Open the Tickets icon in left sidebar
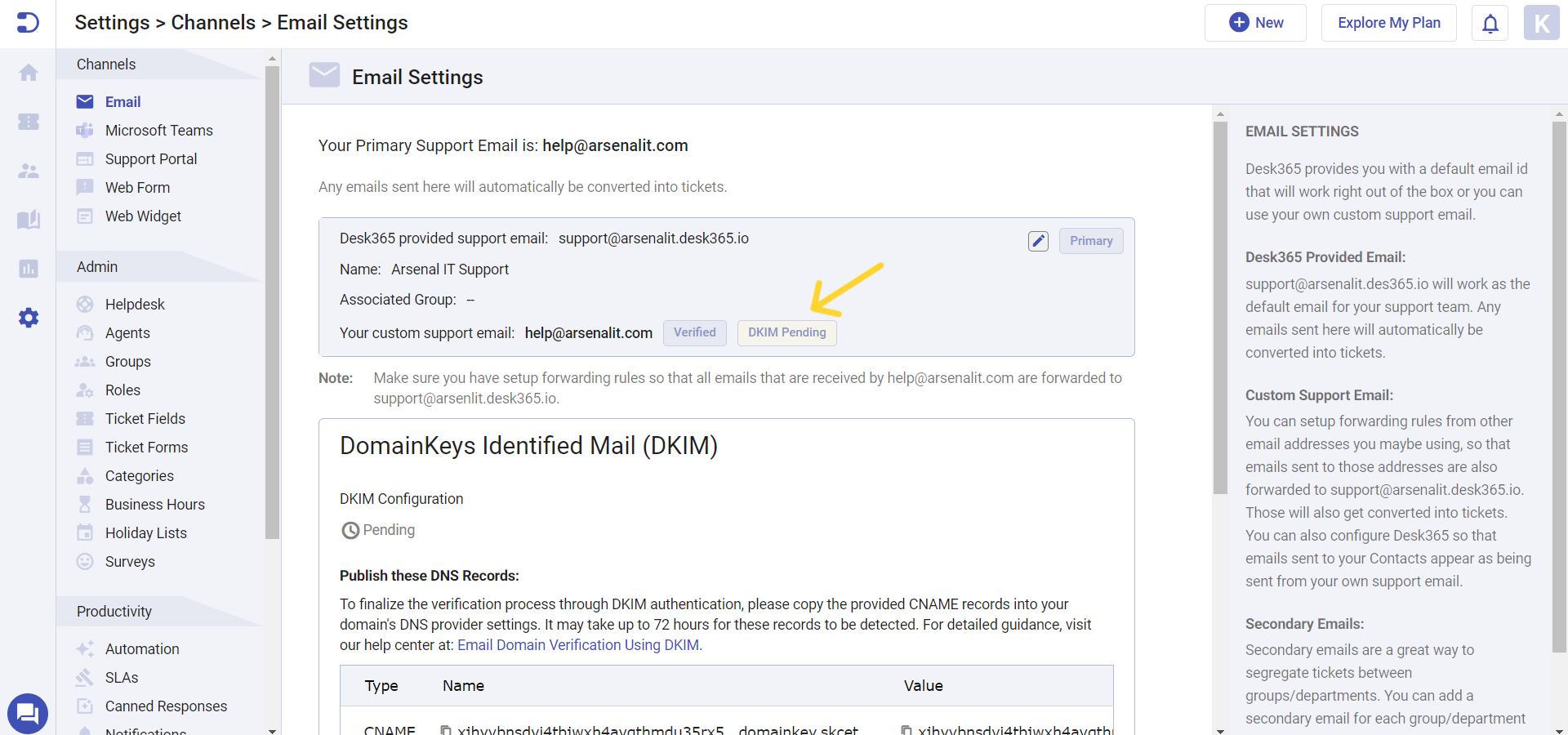The height and width of the screenshot is (735, 1568). click(29, 122)
